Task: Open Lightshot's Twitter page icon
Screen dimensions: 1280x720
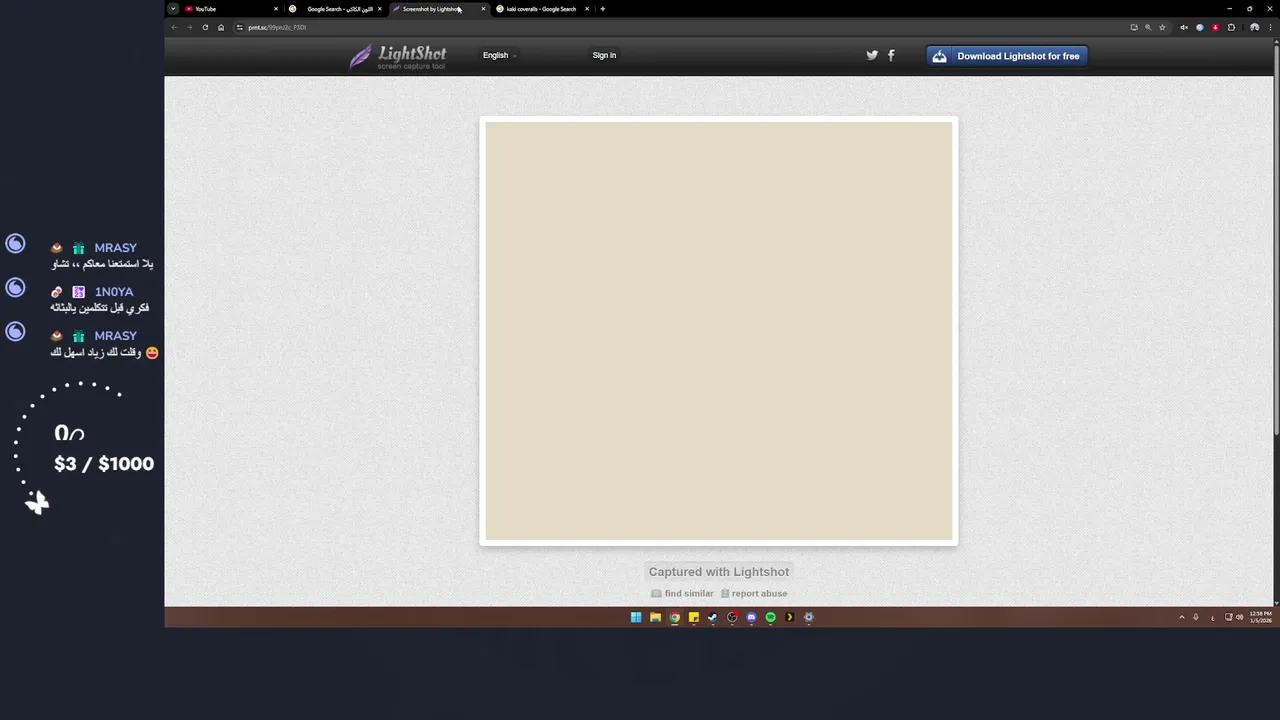Action: click(872, 55)
